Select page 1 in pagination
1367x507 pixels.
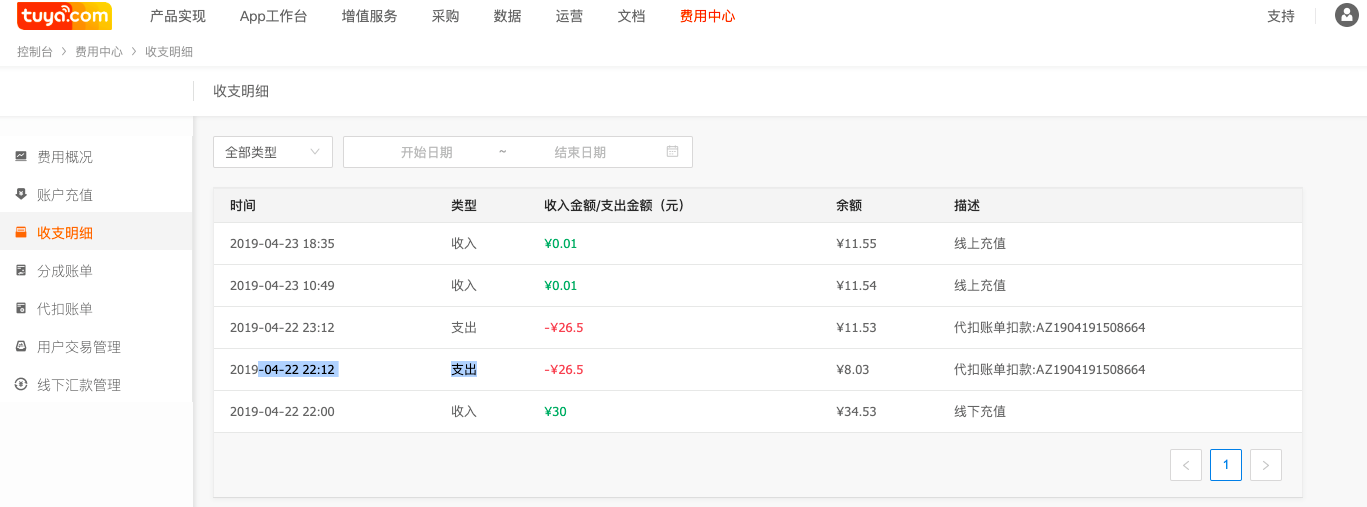[1226, 465]
